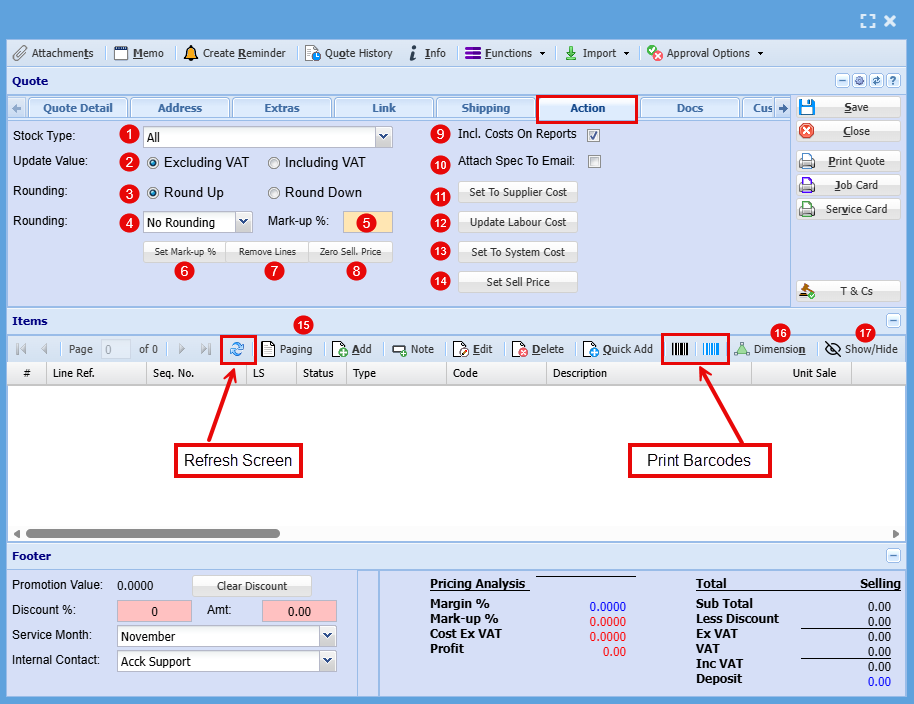This screenshot has height=704, width=914.
Task: Switch to the Quote Detail tab
Action: (78, 108)
